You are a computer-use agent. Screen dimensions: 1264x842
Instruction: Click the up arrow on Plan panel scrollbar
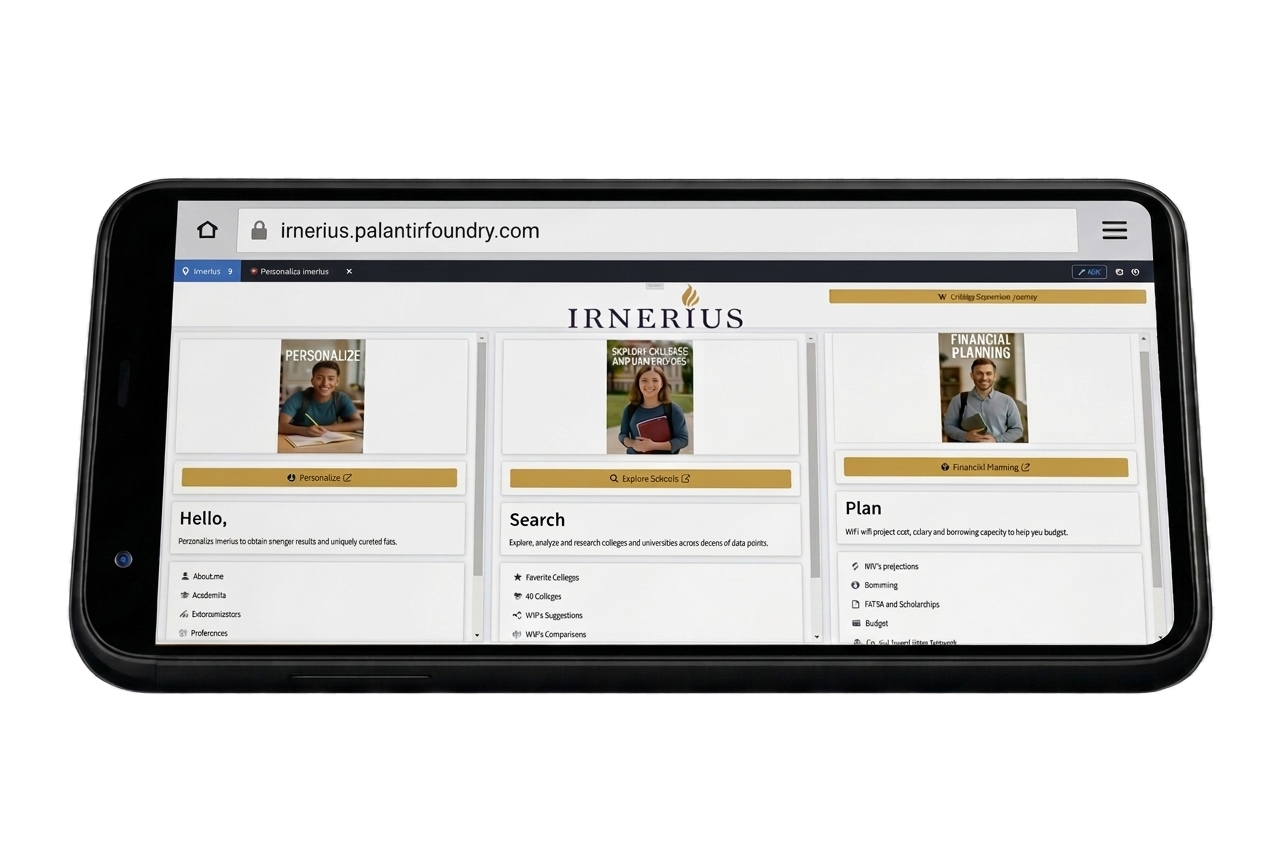[x=1144, y=340]
